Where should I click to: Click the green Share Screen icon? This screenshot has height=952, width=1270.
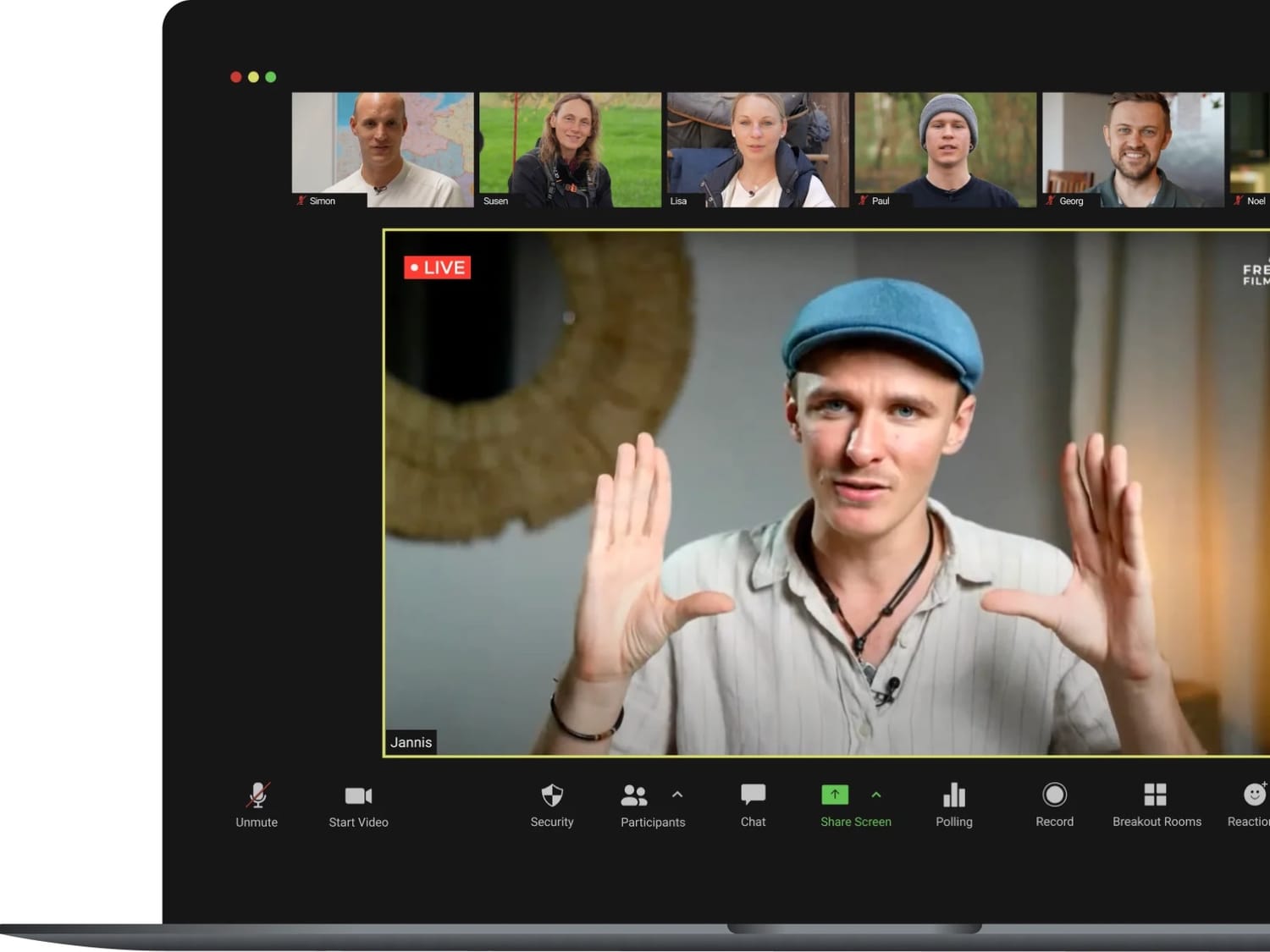(x=835, y=795)
